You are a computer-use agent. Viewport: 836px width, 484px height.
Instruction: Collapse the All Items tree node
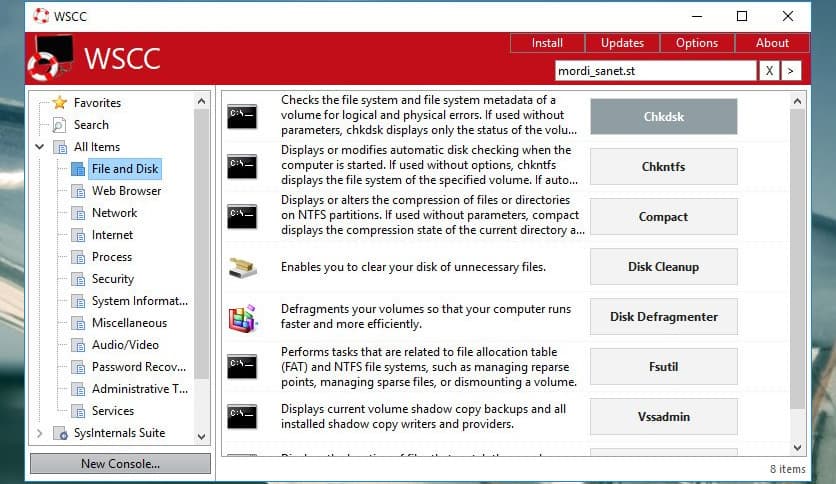tap(39, 147)
